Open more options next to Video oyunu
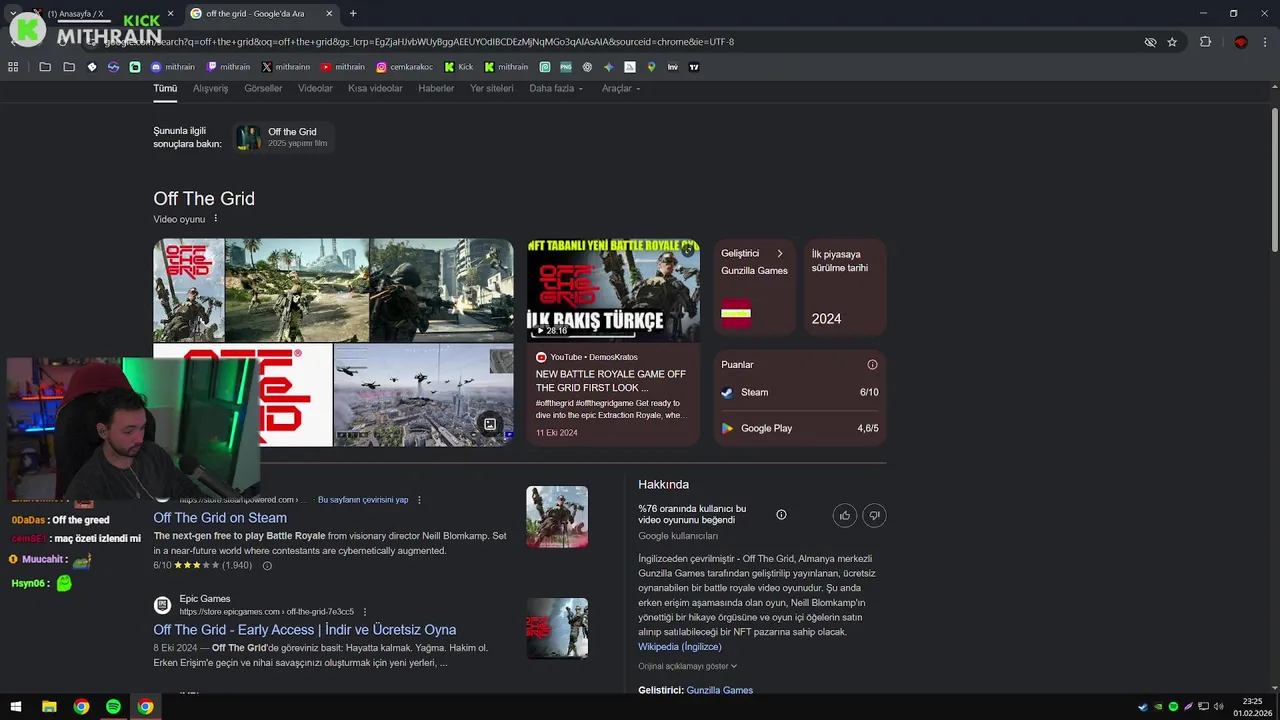Viewport: 1280px width, 720px height. click(x=215, y=219)
